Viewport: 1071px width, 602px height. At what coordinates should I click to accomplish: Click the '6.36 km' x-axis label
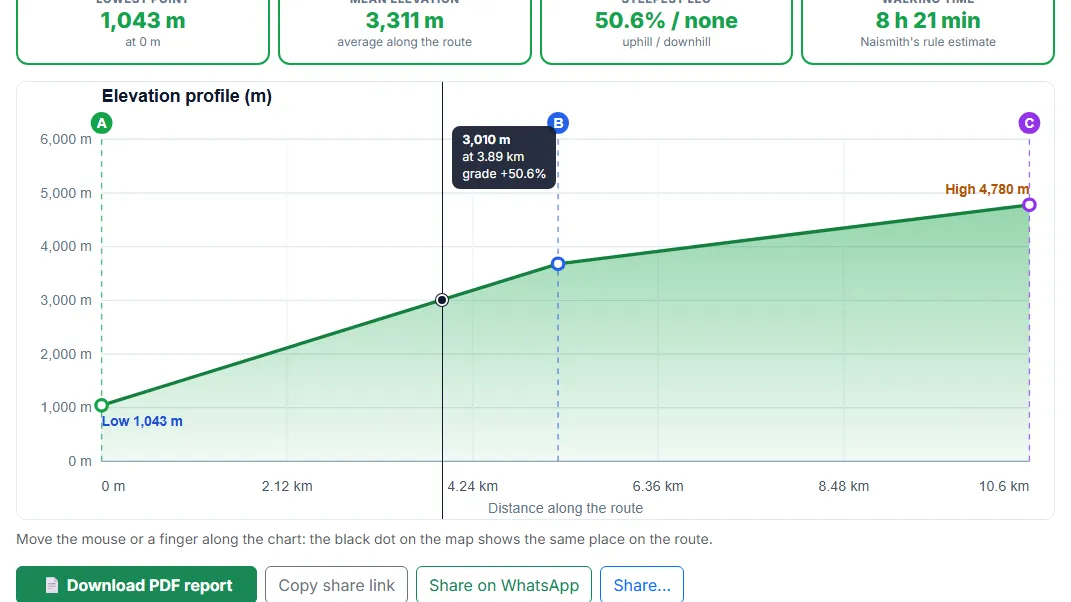coord(658,487)
